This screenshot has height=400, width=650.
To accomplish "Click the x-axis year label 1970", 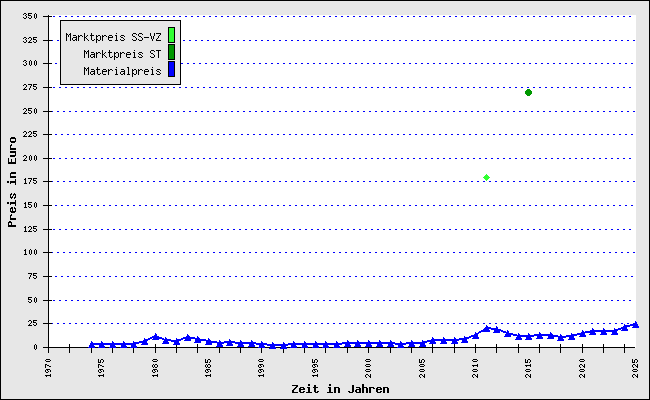I will 48,368.
